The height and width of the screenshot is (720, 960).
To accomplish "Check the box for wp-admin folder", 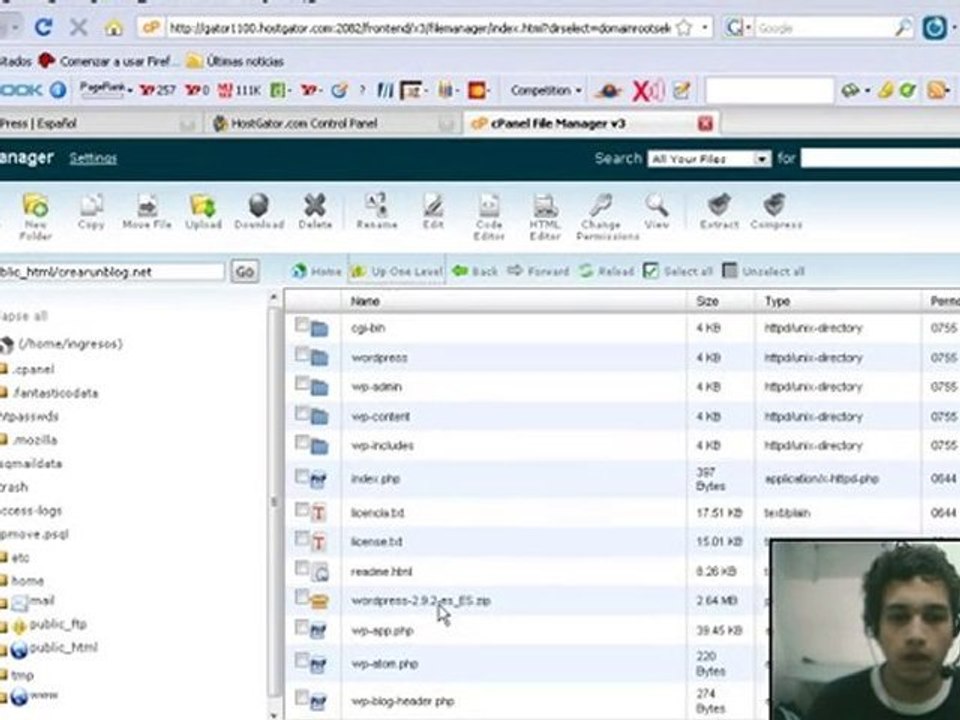I will point(301,383).
